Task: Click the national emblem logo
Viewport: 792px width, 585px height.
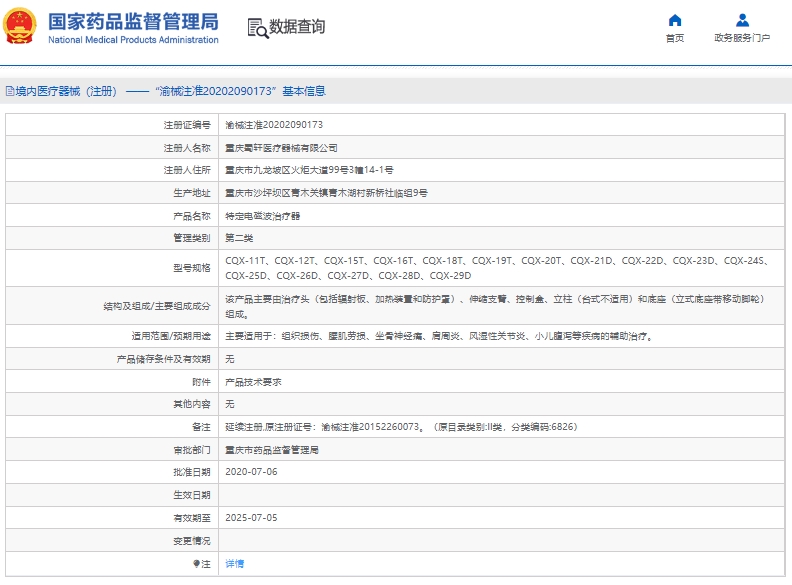Action: pyautogui.click(x=20, y=25)
